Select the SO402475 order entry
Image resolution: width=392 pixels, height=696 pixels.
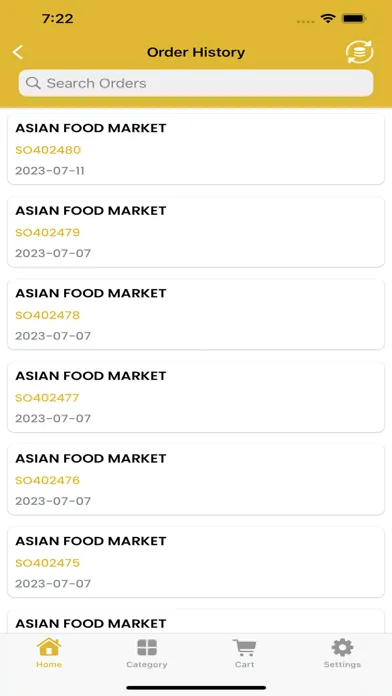(x=196, y=562)
